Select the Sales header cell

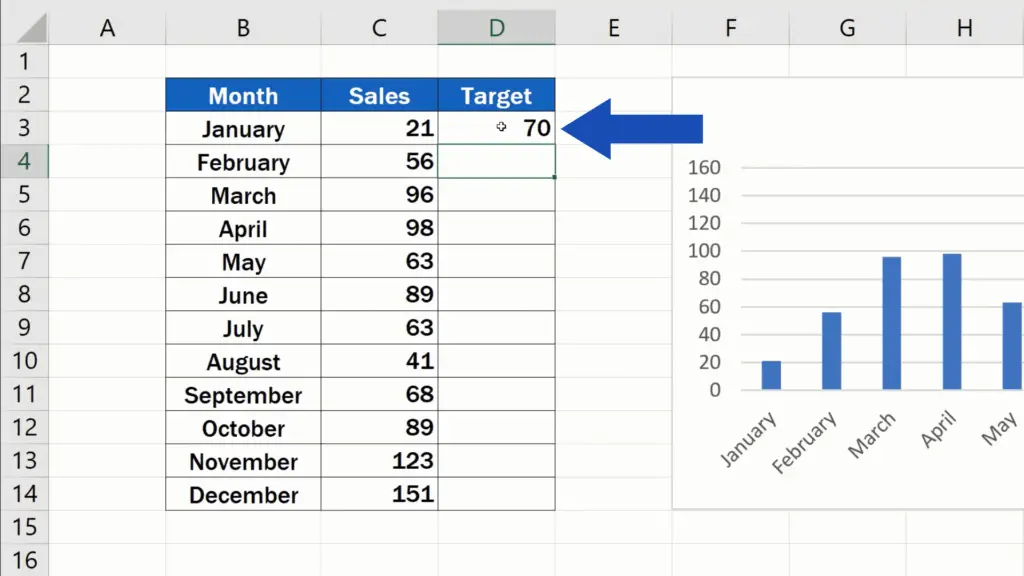tap(378, 95)
